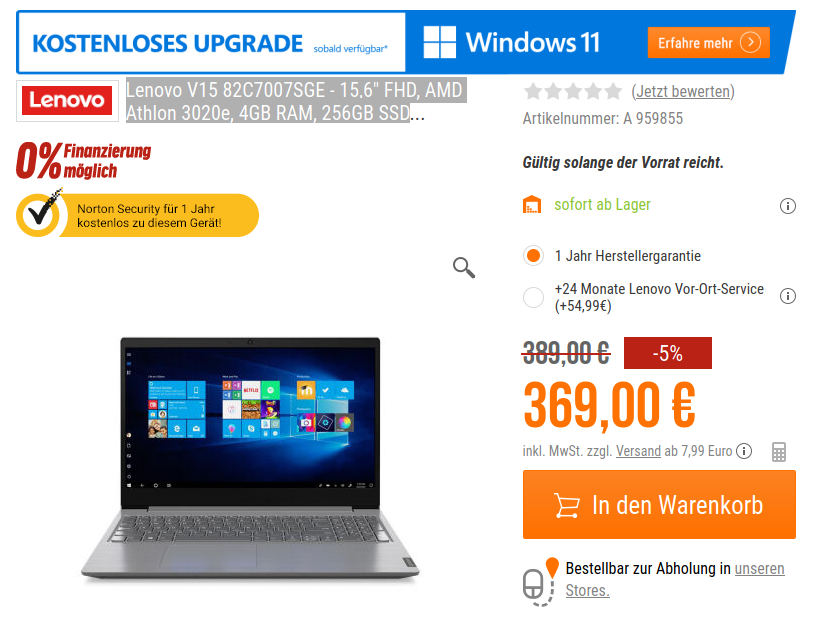Viewport: 830px width, 620px height.
Task: Open the financing calculator icon
Action: 779,452
